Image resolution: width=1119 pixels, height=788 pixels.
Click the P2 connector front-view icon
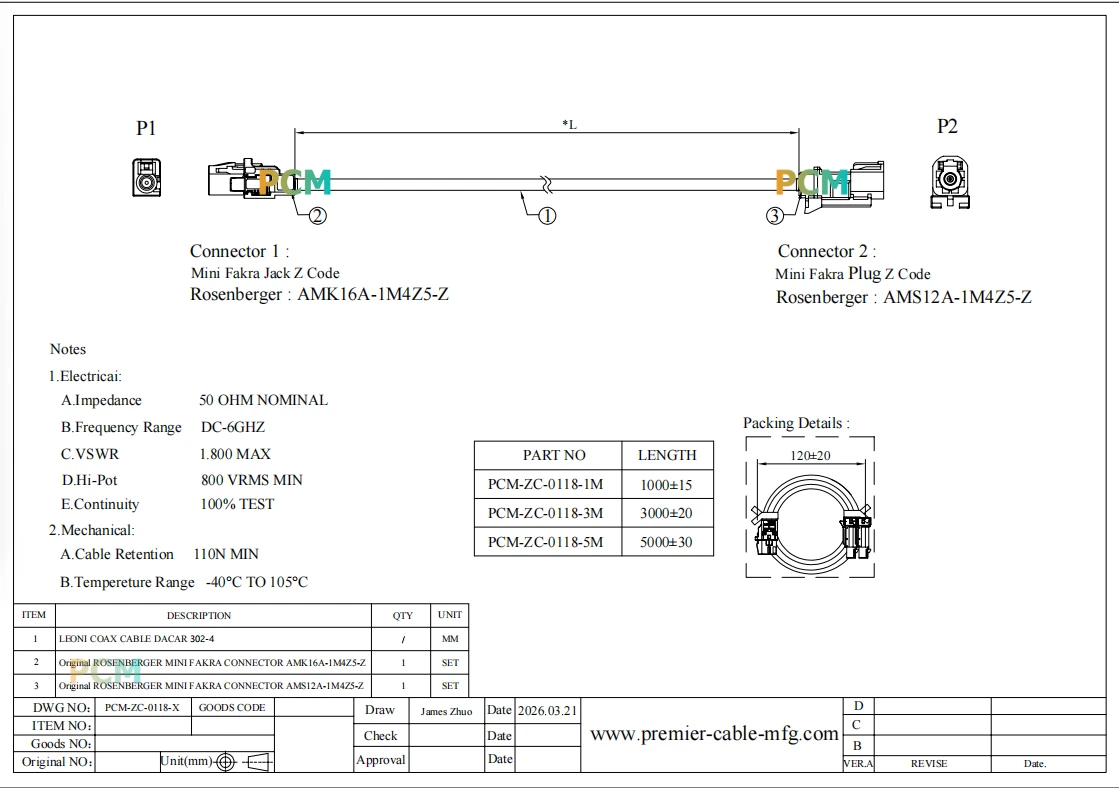point(950,181)
